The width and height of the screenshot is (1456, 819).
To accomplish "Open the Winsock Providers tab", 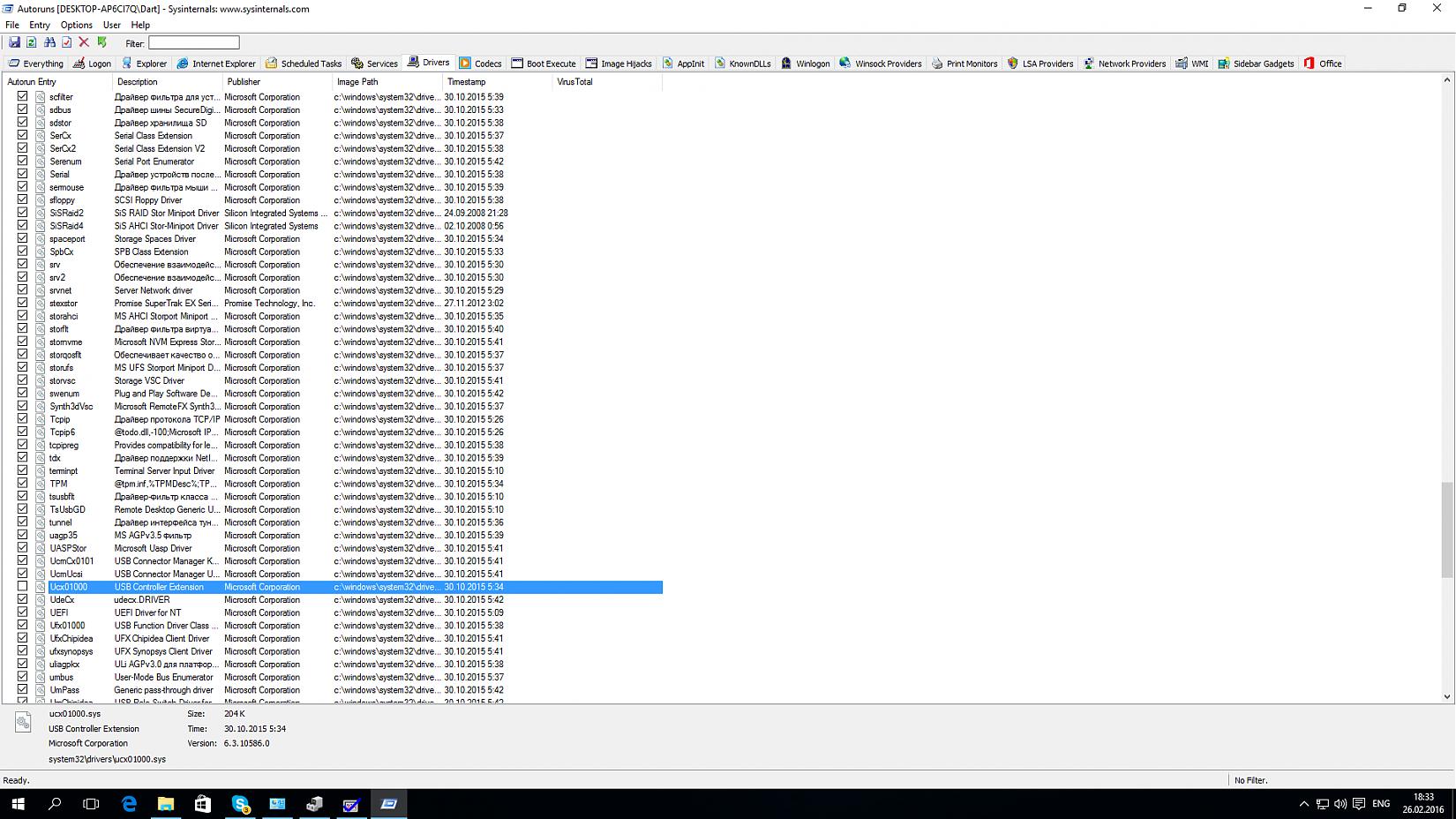I will pyautogui.click(x=881, y=64).
